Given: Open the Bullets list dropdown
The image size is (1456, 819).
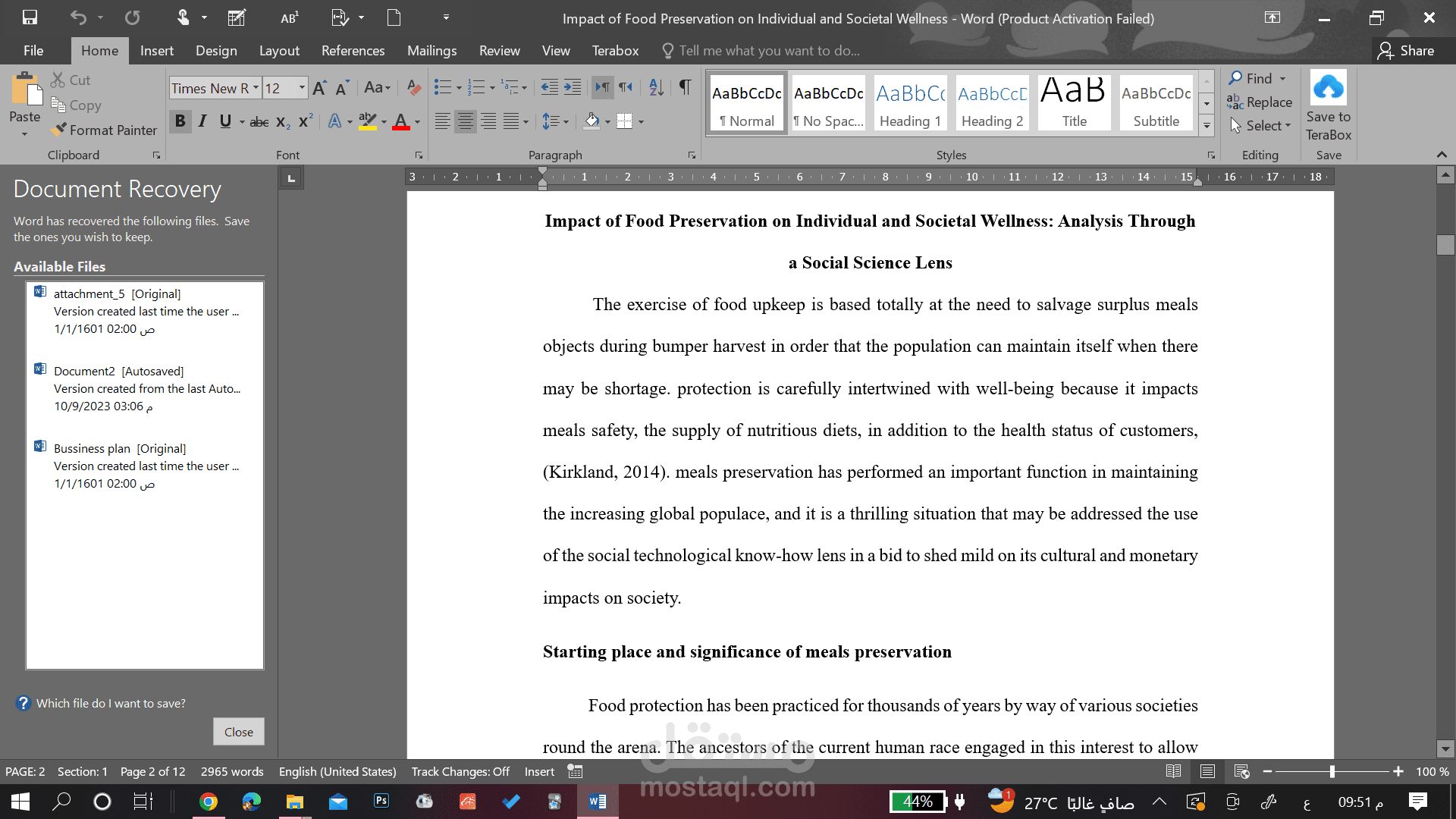Looking at the screenshot, I should click(x=459, y=88).
